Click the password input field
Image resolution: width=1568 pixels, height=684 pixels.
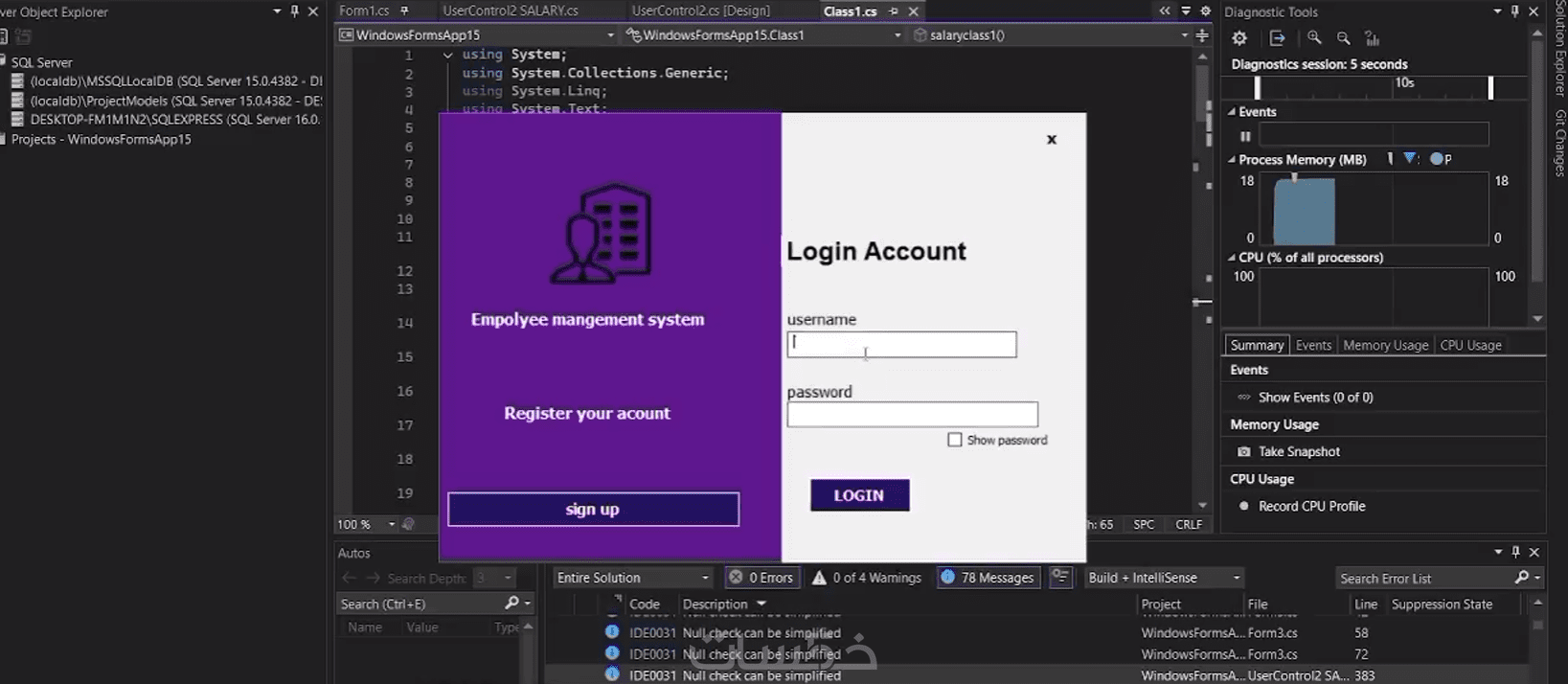912,414
